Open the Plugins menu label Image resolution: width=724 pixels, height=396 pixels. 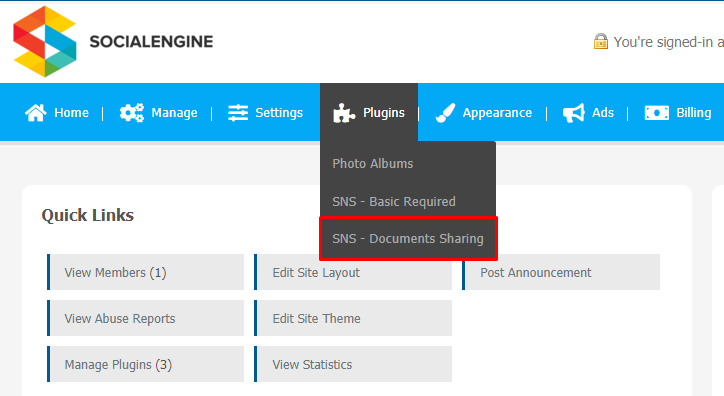[384, 113]
